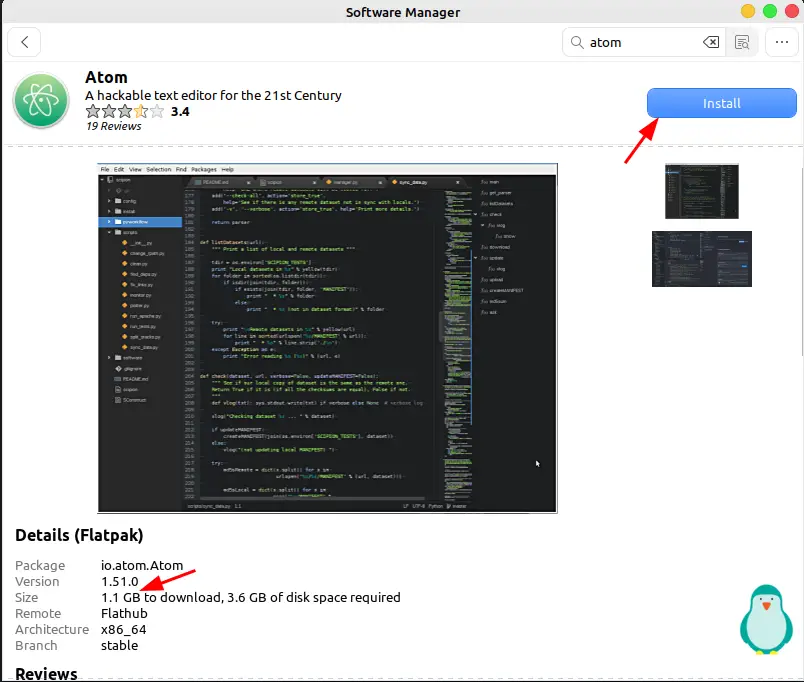
Task: Click the "Reviews" section heading
Action: coord(46,673)
